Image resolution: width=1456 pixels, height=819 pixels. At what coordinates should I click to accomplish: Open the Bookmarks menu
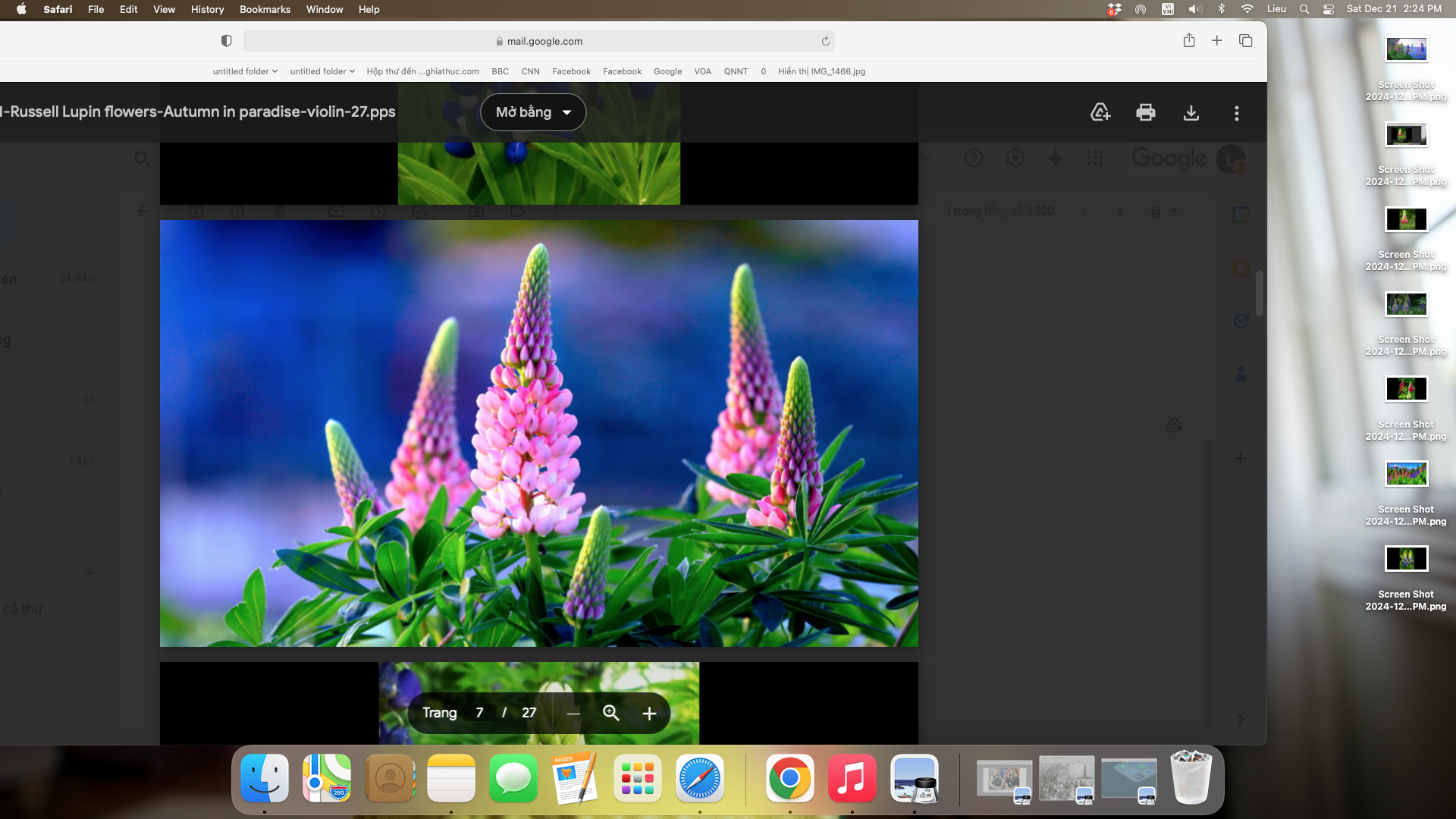pyautogui.click(x=265, y=9)
